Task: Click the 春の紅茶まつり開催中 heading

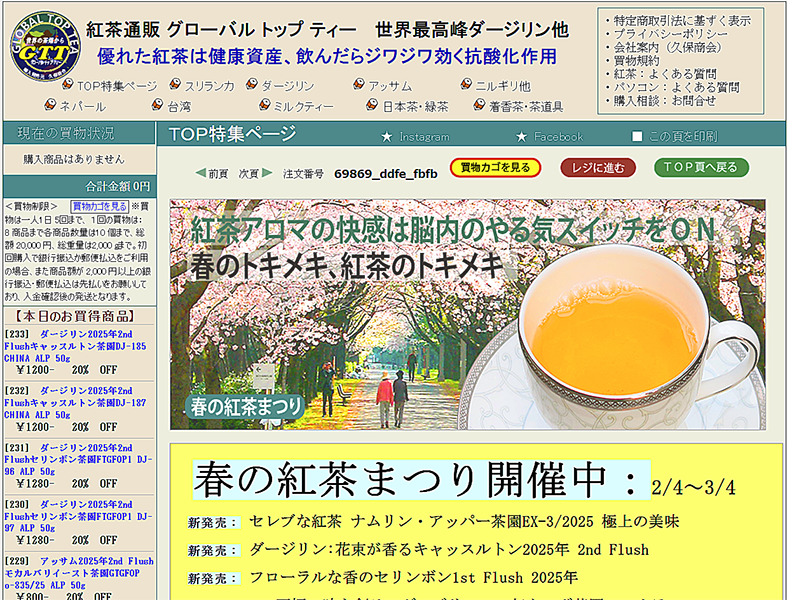Action: click(422, 479)
